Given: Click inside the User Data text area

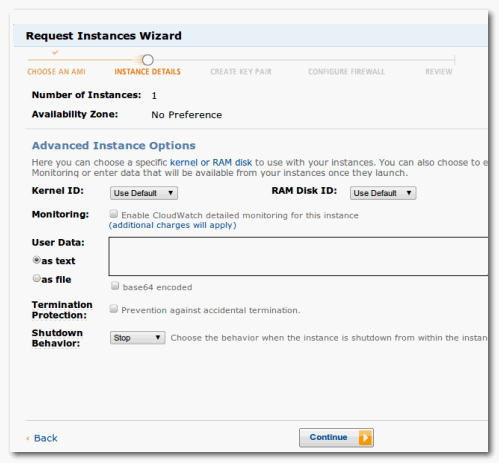Looking at the screenshot, I should pyautogui.click(x=298, y=256).
